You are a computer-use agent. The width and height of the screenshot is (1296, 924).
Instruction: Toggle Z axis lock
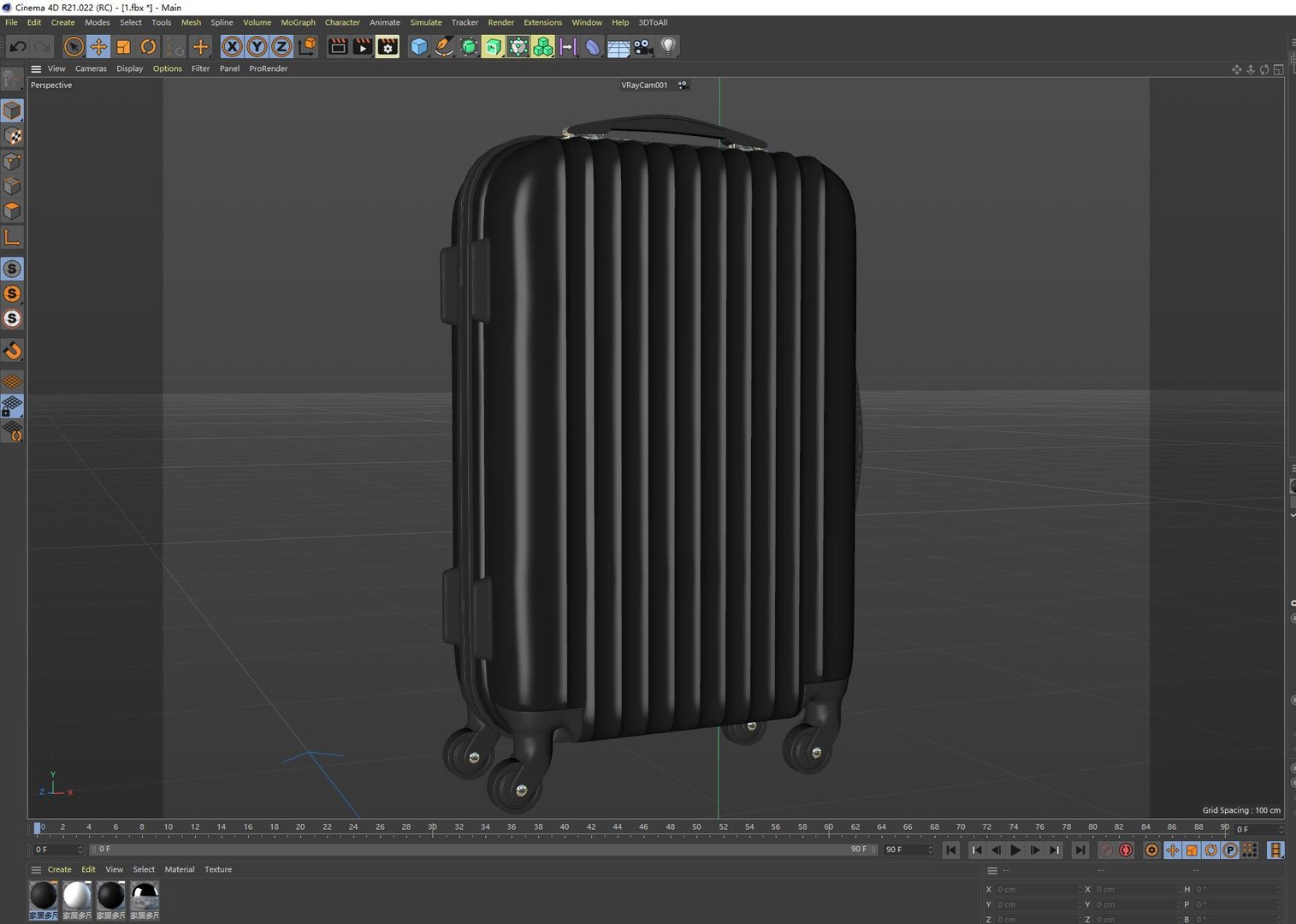[x=281, y=47]
